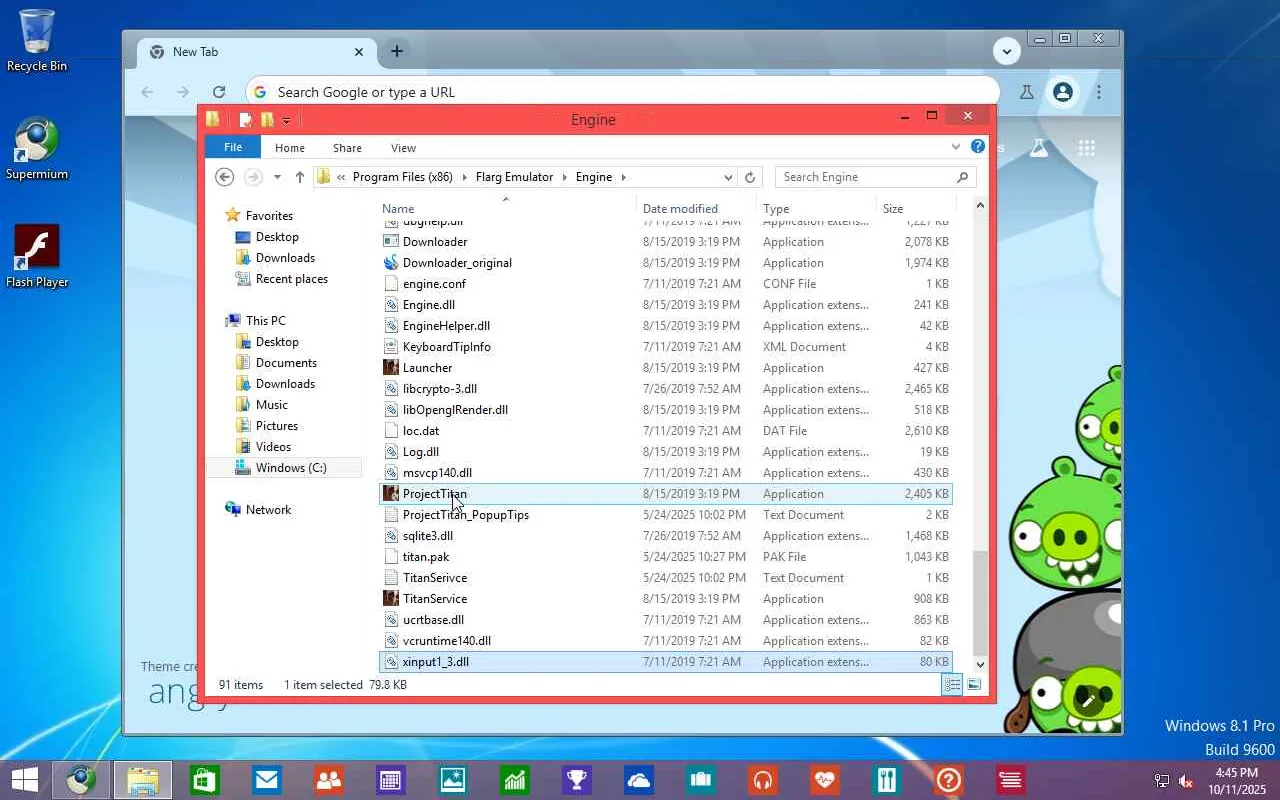Expand the Explorer ribbon with the chevron
Image resolution: width=1280 pixels, height=800 pixels.
pos(956,147)
